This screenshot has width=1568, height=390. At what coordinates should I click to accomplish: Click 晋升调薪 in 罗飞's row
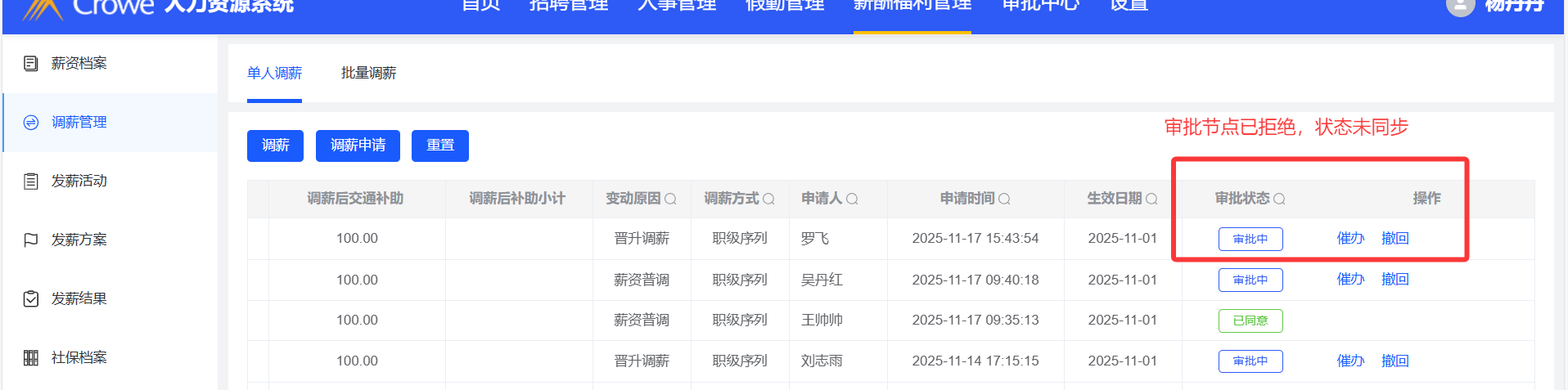[642, 239]
